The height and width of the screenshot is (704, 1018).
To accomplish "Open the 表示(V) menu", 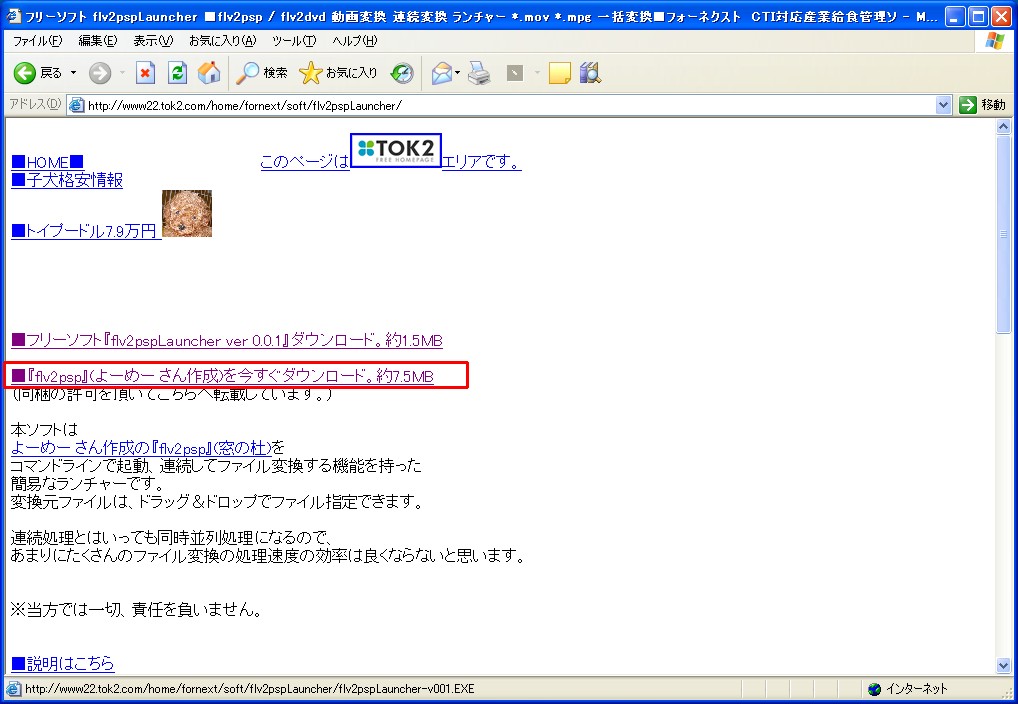I will [153, 41].
